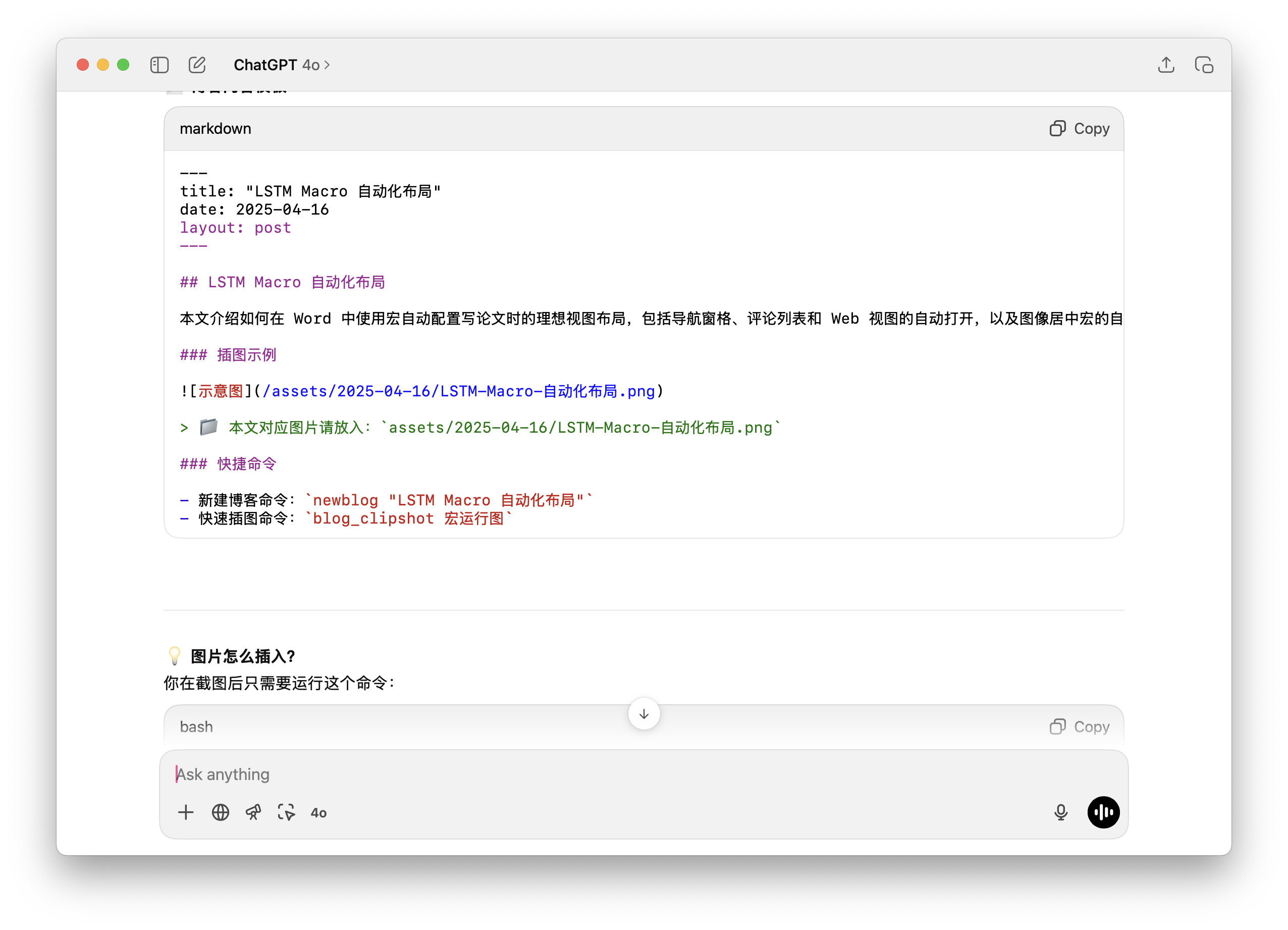1288x930 pixels.
Task: Focus the Ask anything input field
Action: (x=568, y=774)
